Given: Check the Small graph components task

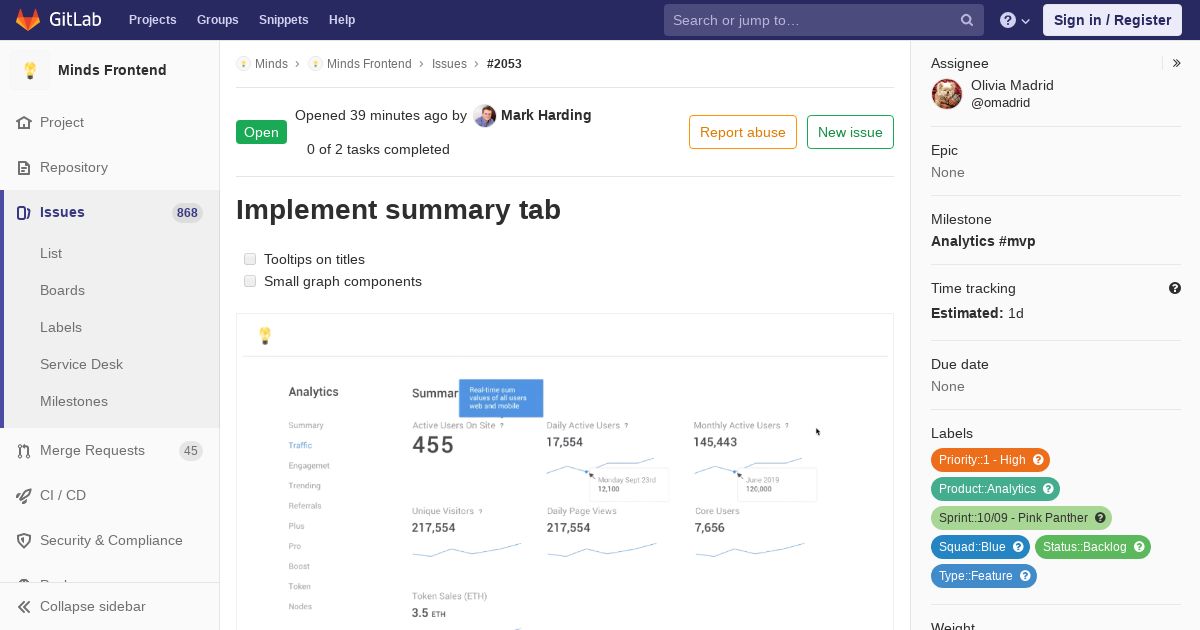Looking at the screenshot, I should (x=250, y=281).
